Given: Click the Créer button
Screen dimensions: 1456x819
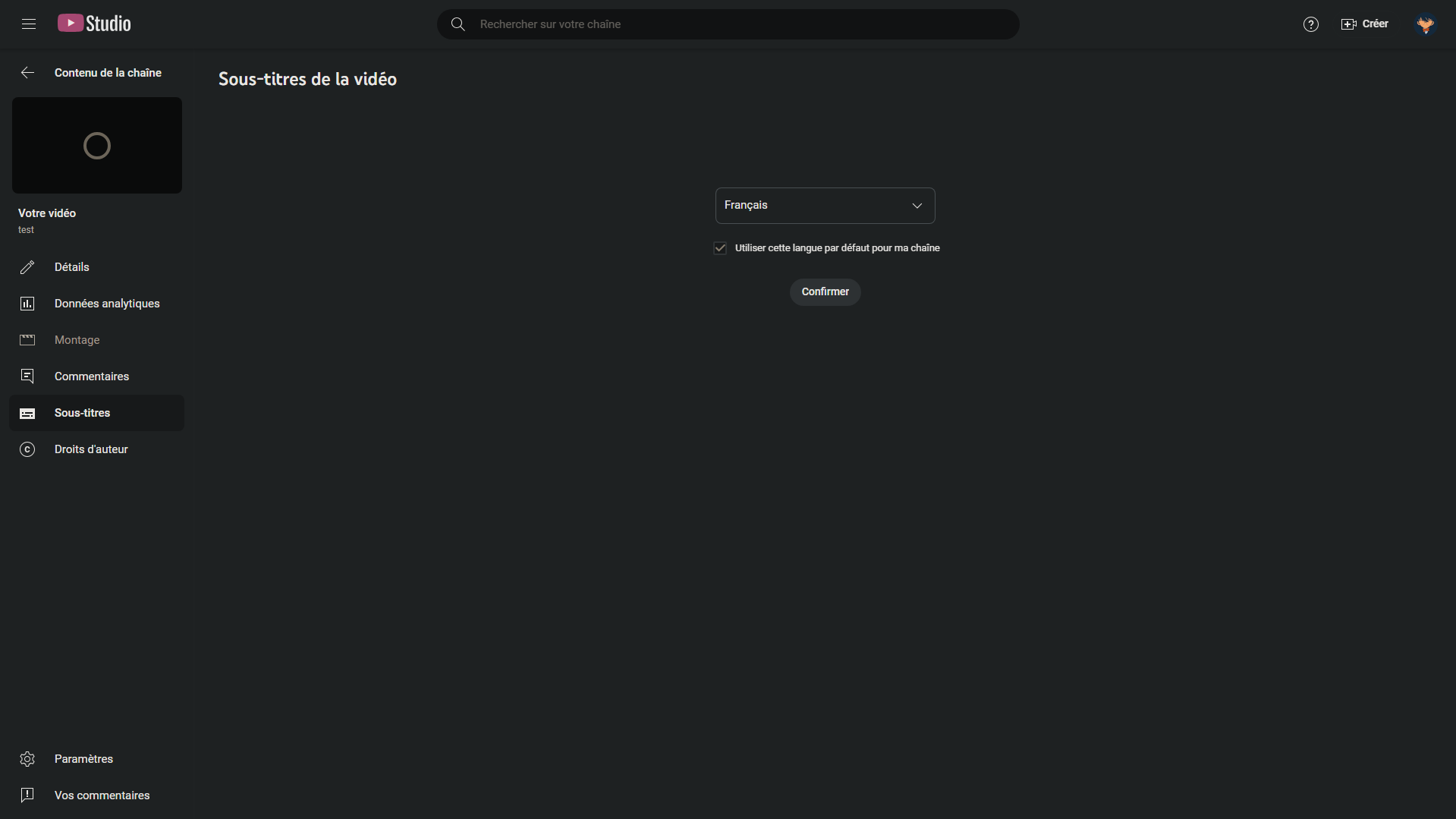Looking at the screenshot, I should coord(1365,24).
